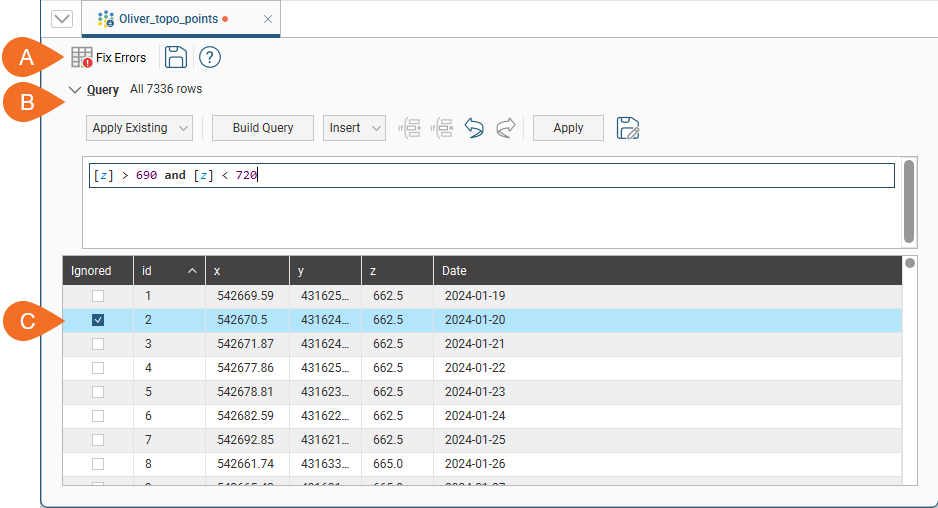Collapse the Query section chevron
Image resolution: width=938 pixels, height=508 pixels.
click(x=75, y=90)
